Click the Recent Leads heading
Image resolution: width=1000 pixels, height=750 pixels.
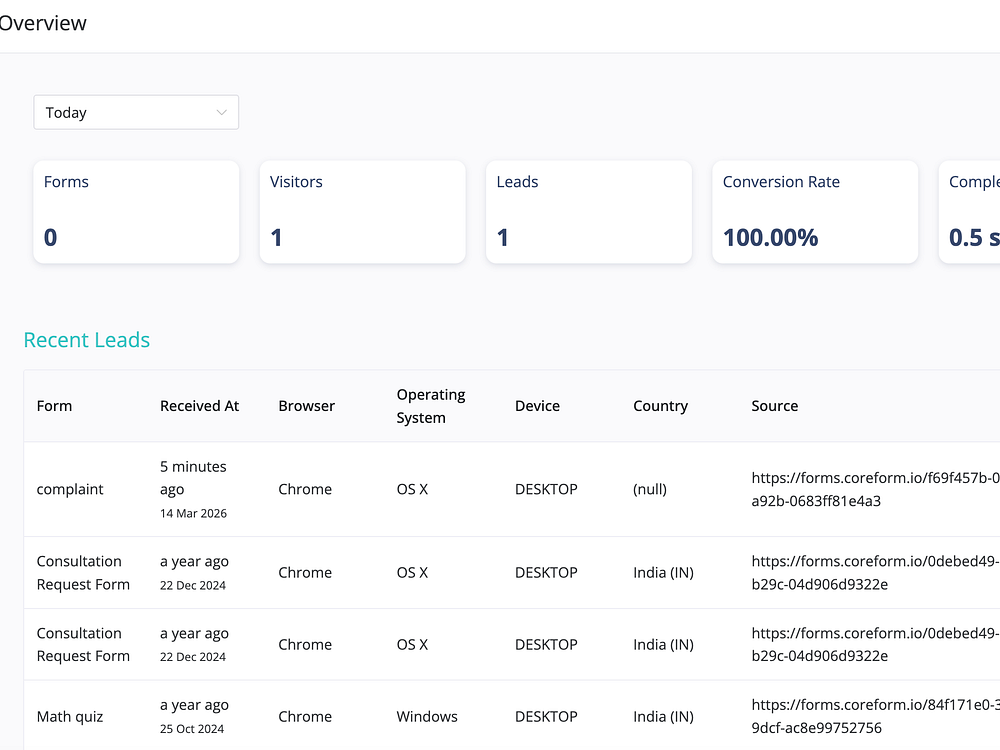tap(87, 340)
